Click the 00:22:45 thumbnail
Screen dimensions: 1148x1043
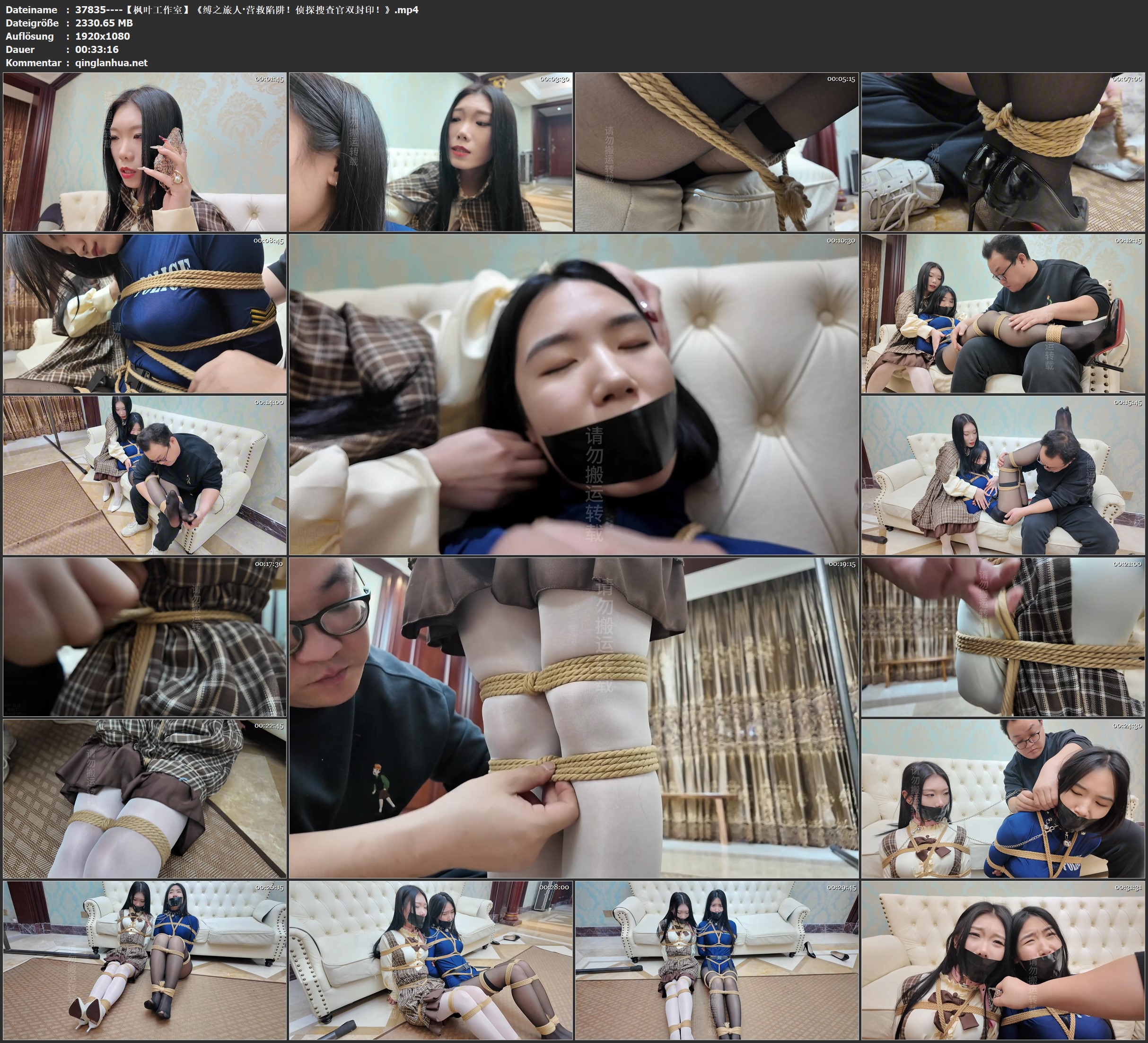145,798
